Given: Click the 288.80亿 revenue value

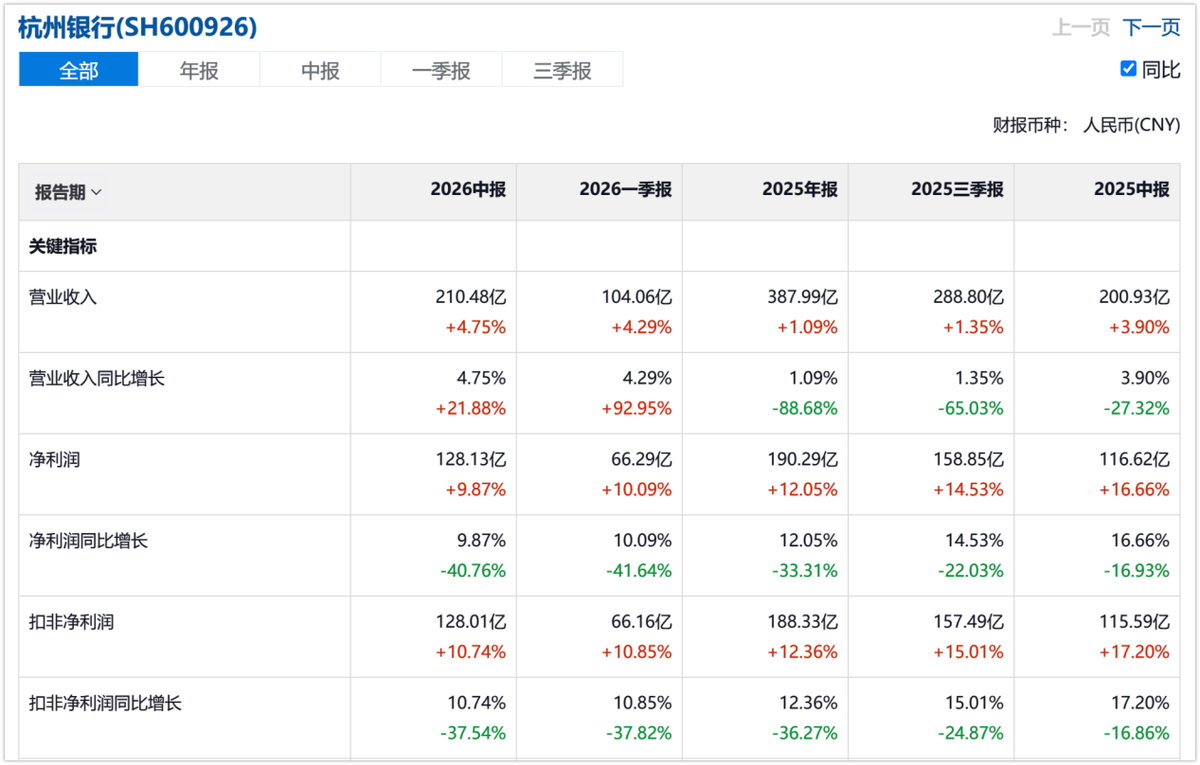Looking at the screenshot, I should coord(969,297).
